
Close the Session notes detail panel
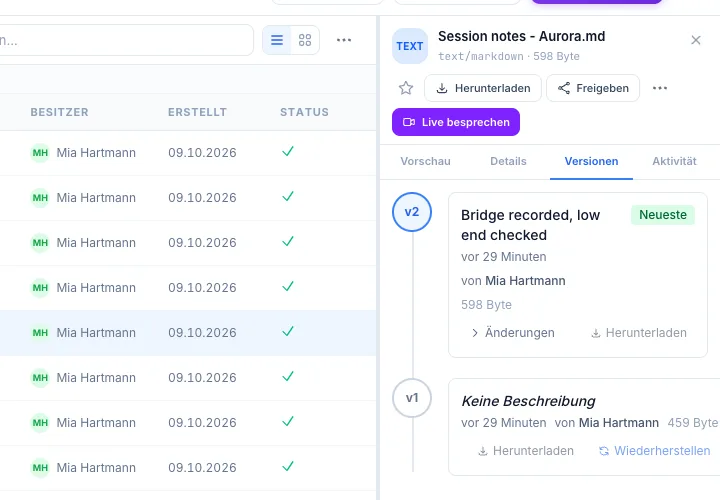(x=696, y=40)
